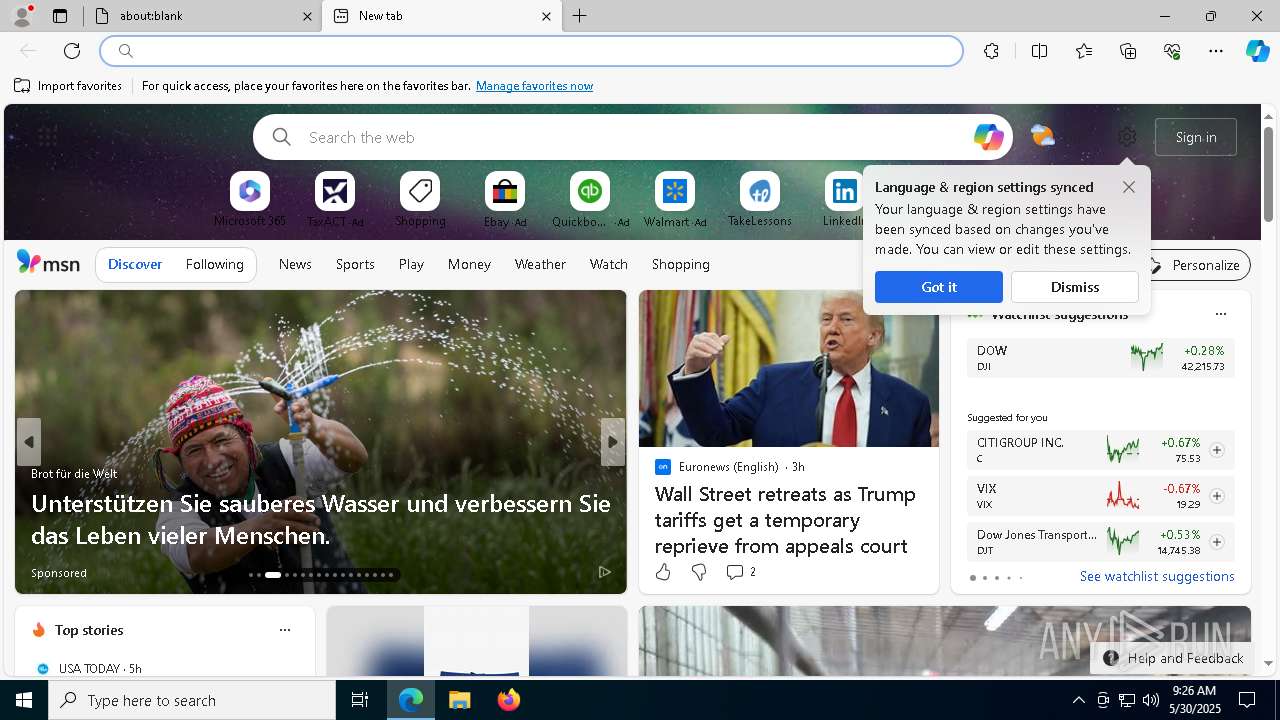The width and height of the screenshot is (1280, 720).
Task: Add Citigroup Inc. to watchlist
Action: (1217, 450)
